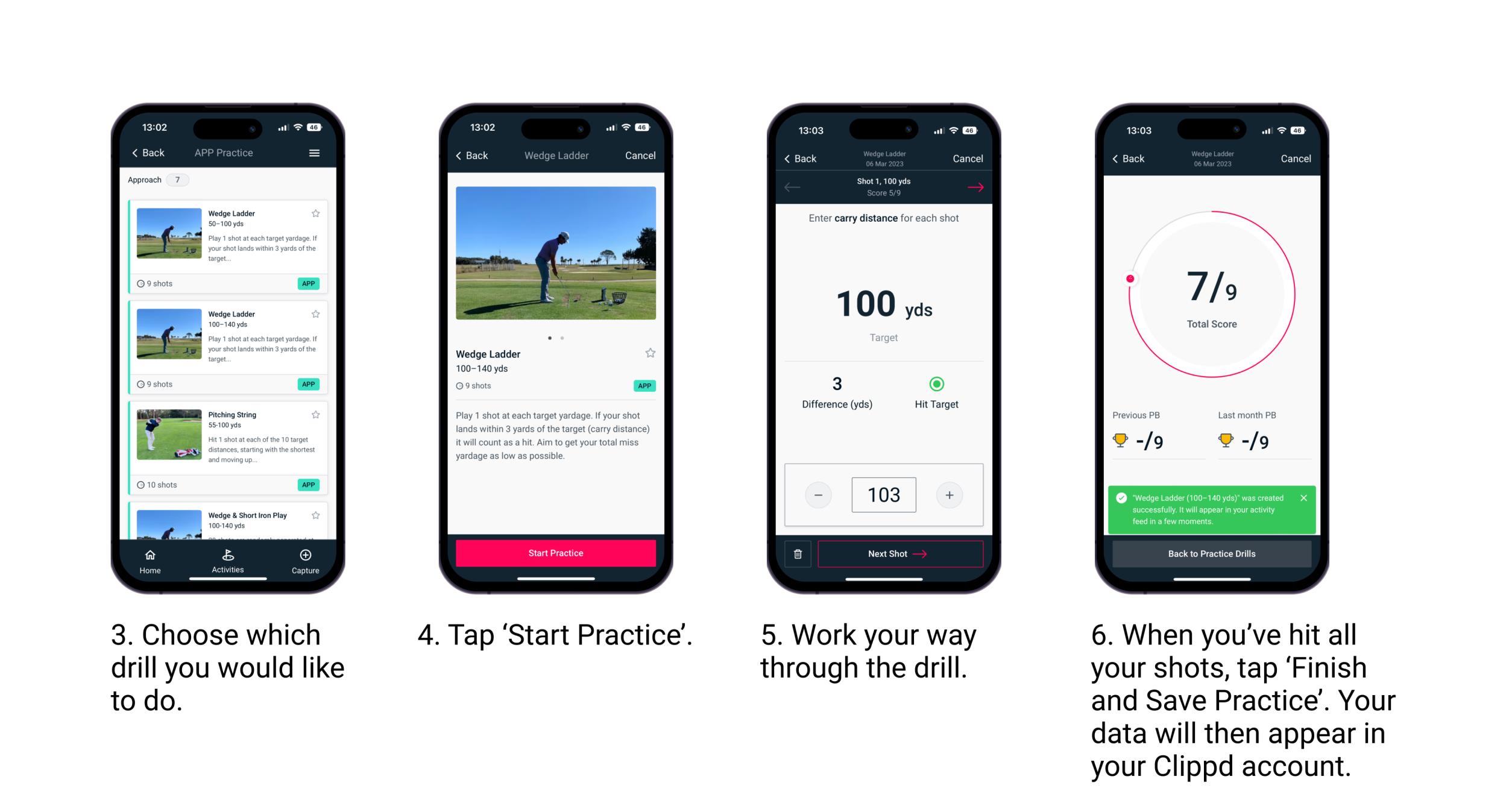Tap the carry distance input field
Screen dimensions: 1509x812
[883, 493]
